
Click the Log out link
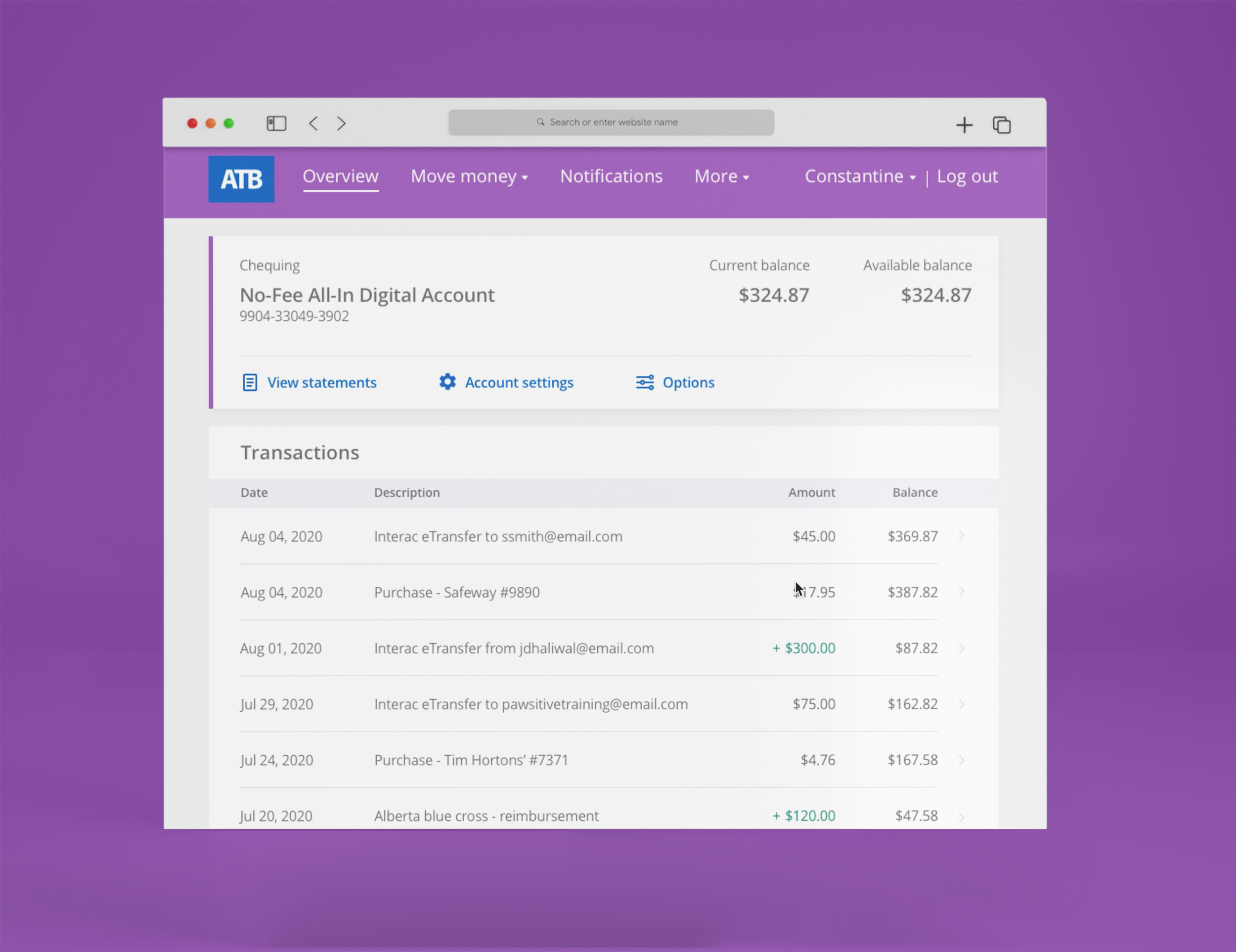(x=967, y=176)
